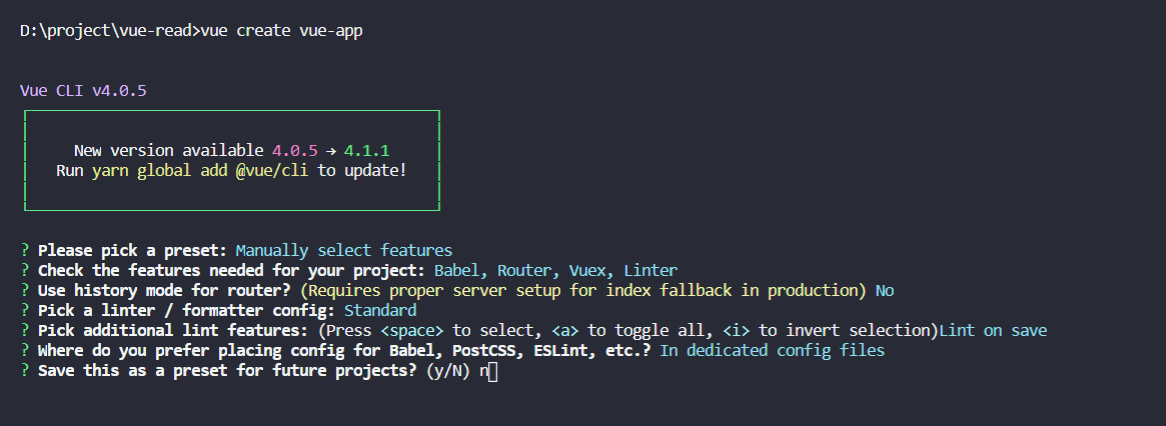Click the "New version available" notice text
The height and width of the screenshot is (426, 1166).
[168, 150]
